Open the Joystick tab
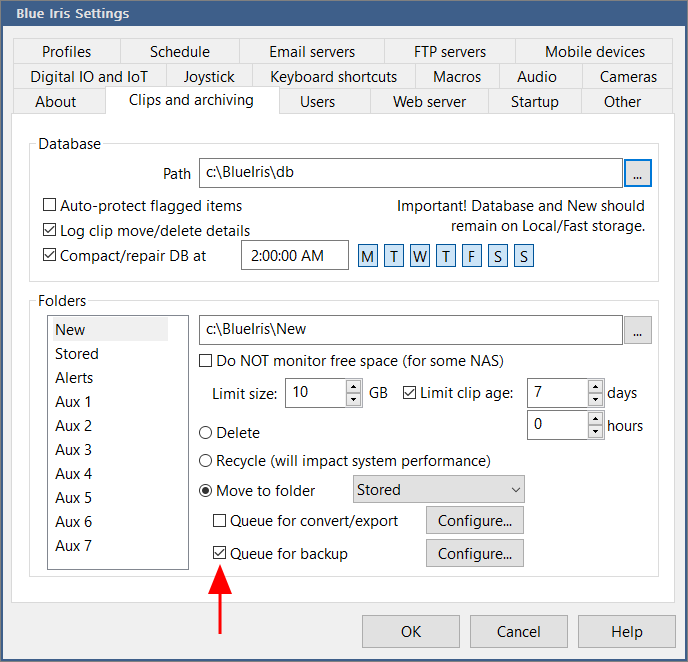The height and width of the screenshot is (662, 688). coord(209,76)
